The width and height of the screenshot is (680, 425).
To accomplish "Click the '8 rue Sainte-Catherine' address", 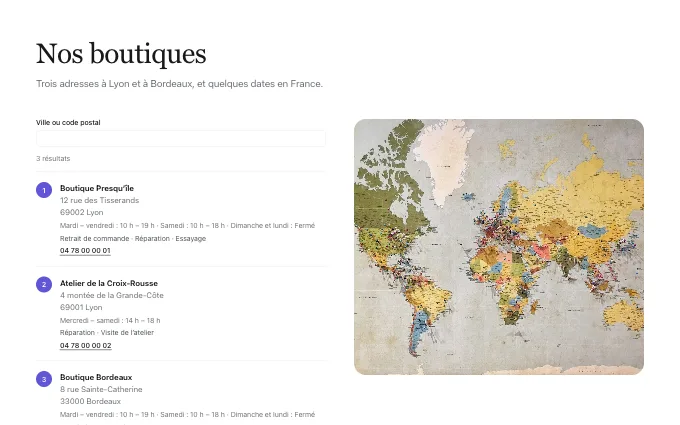I will 101,389.
